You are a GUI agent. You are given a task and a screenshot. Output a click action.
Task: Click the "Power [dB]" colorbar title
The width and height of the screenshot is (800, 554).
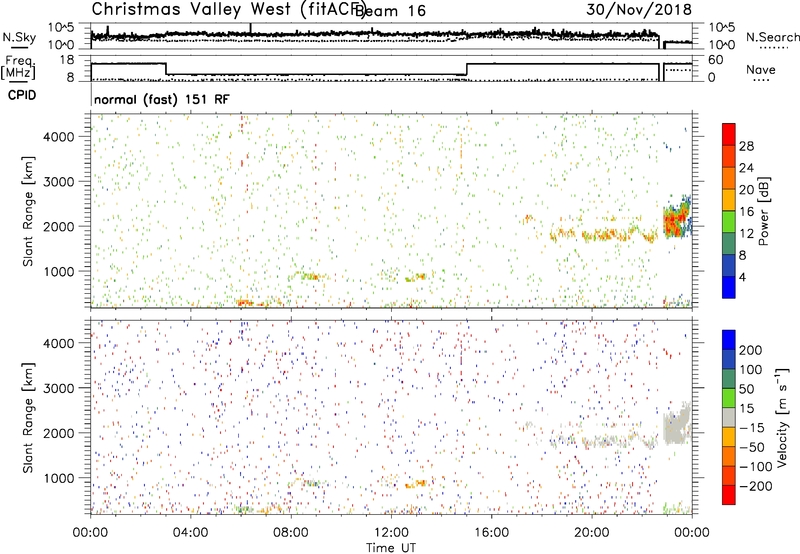point(764,211)
